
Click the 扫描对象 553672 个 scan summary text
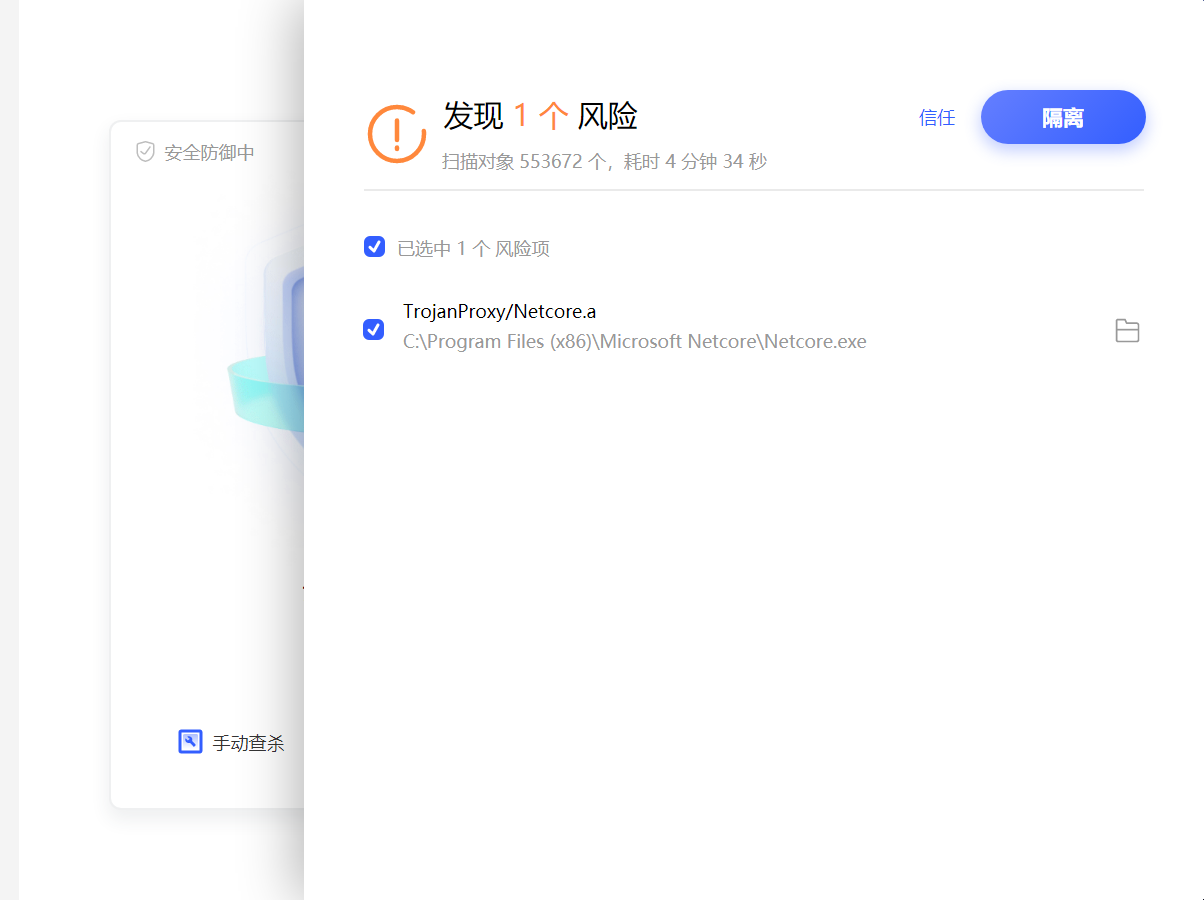(x=604, y=161)
